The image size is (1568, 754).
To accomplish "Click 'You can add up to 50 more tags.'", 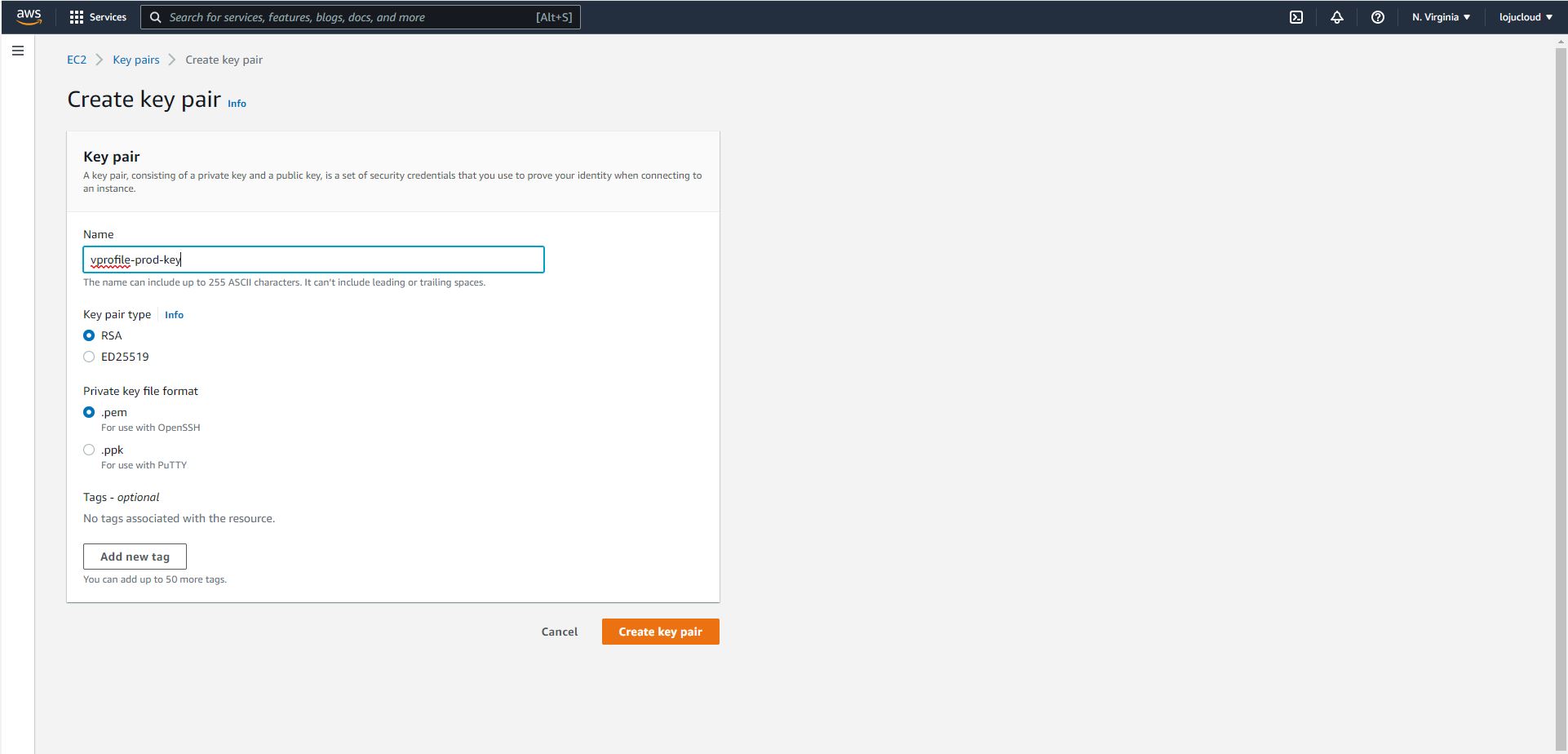I will click(x=155, y=579).
